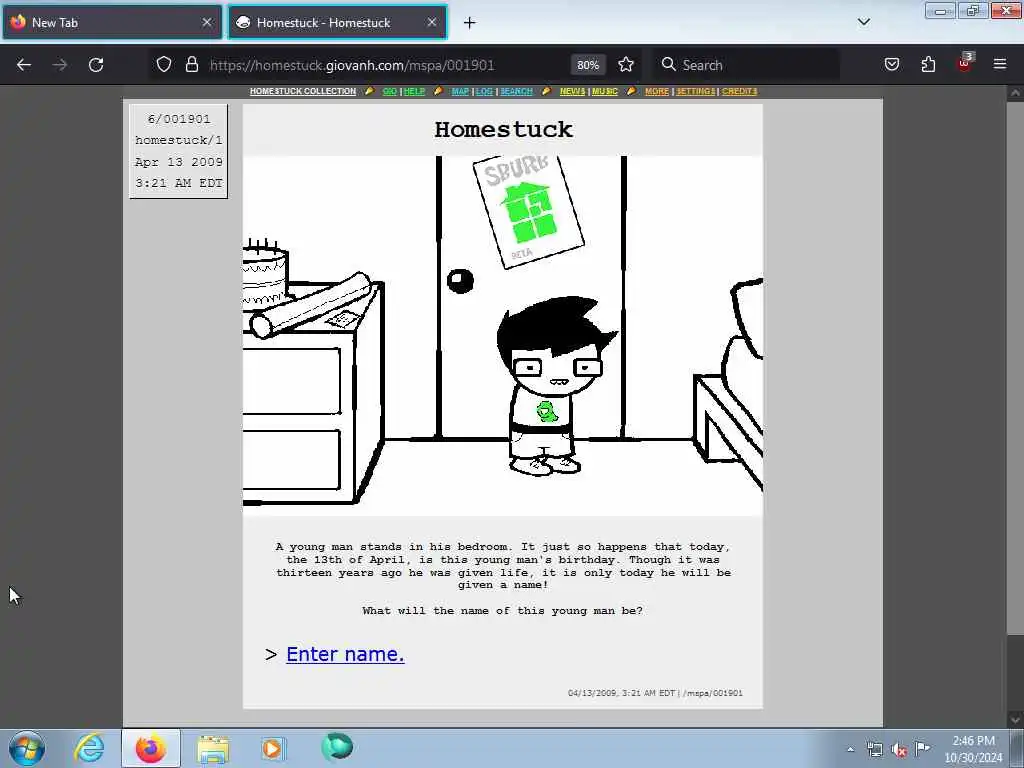Image resolution: width=1024 pixels, height=768 pixels.
Task: Open Windows Explorer from the taskbar
Action: (213, 749)
